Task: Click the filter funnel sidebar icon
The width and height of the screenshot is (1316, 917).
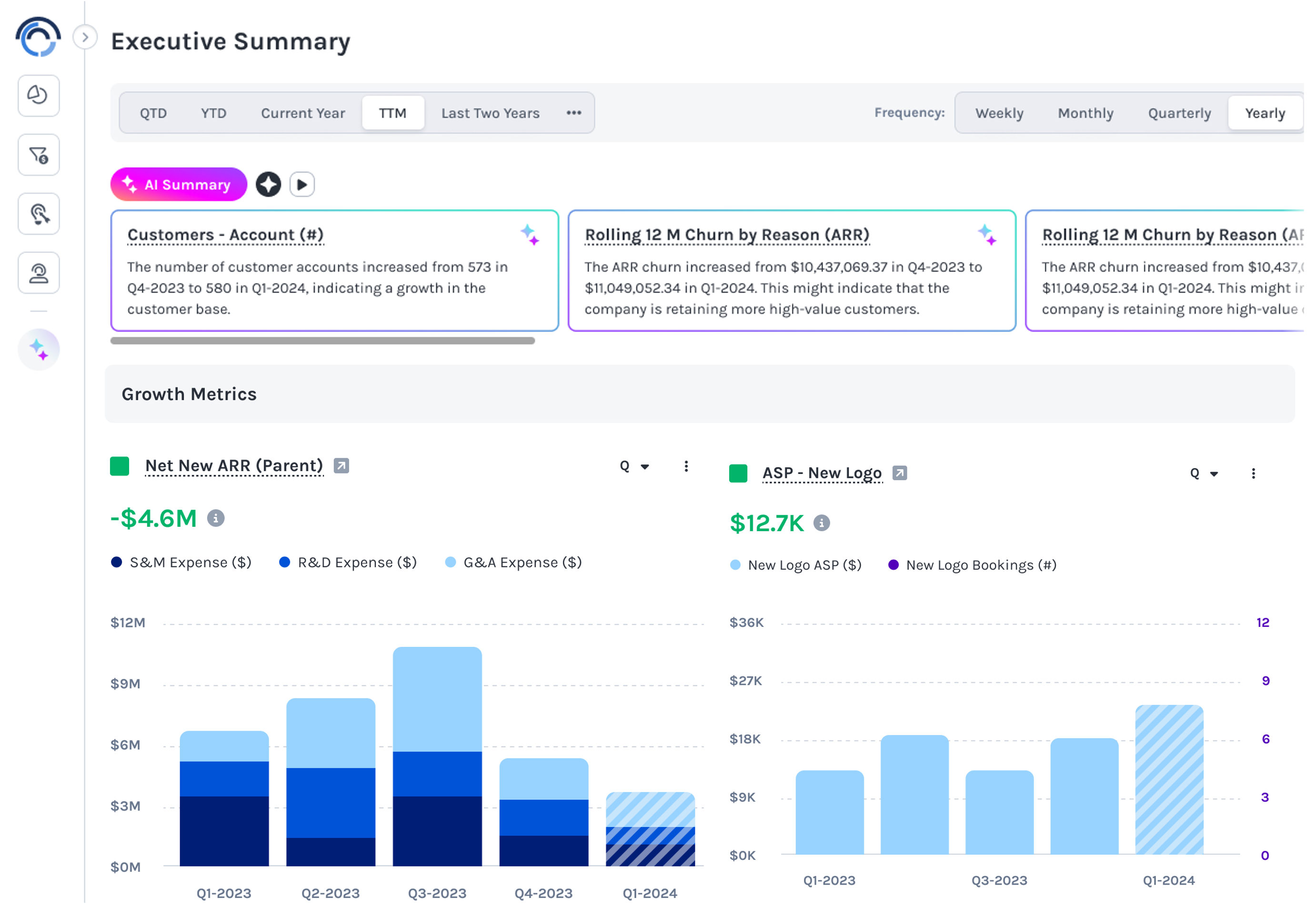Action: pos(39,155)
